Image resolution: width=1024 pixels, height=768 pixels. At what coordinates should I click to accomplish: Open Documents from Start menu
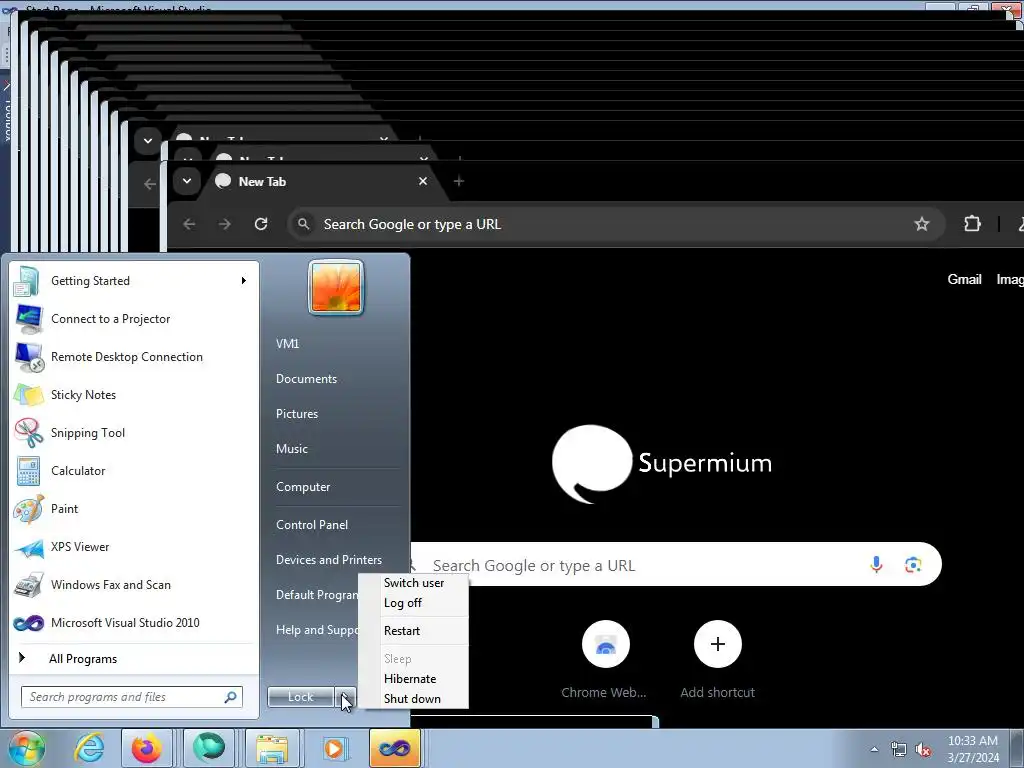[306, 379]
